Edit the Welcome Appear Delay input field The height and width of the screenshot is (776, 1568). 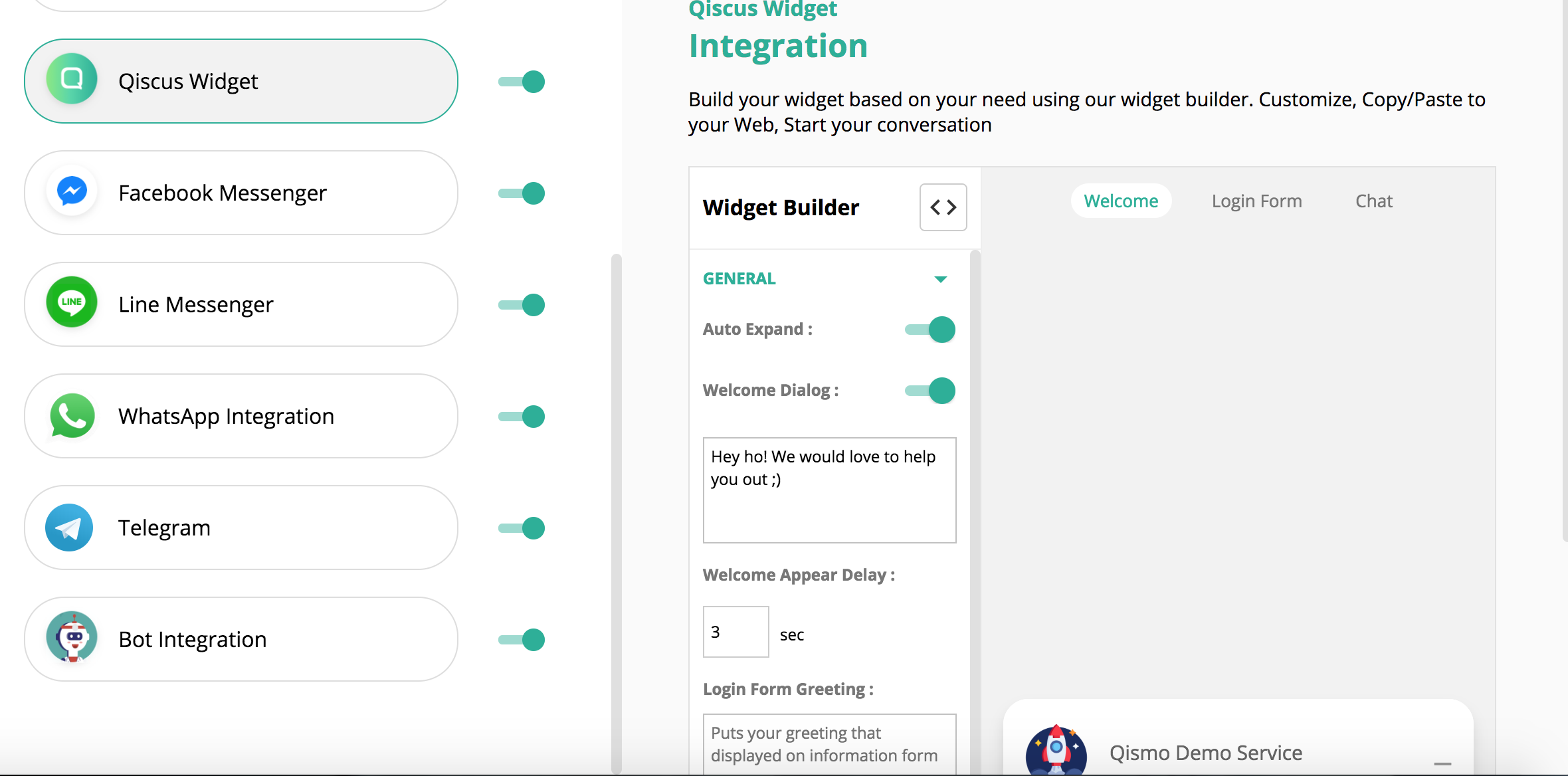click(x=734, y=632)
